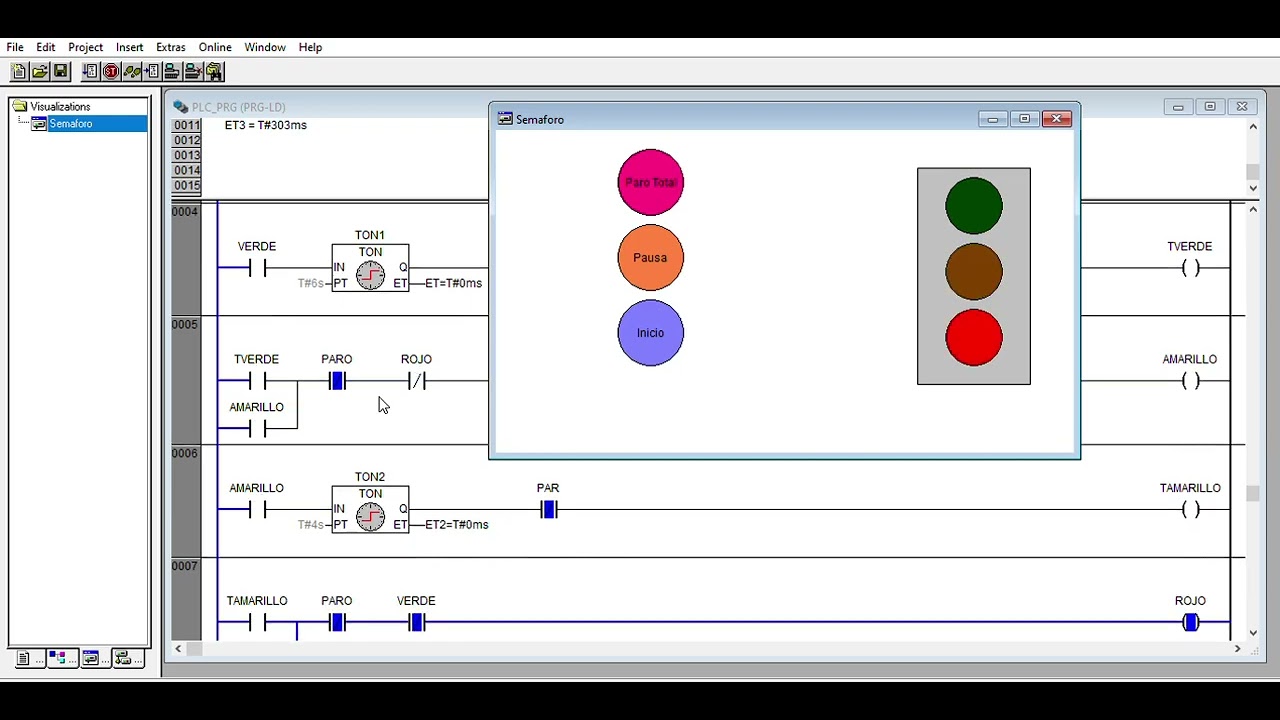Select the PARO contact in rung 0007
1280x720 pixels.
[337, 623]
